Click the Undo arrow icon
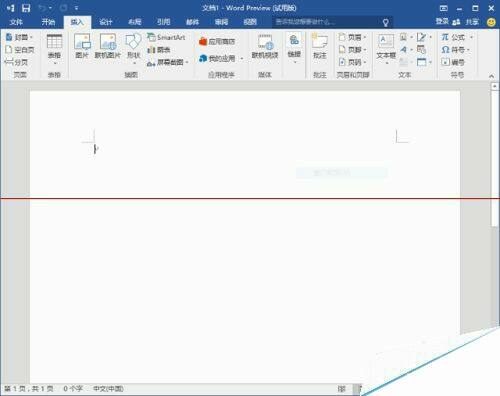The image size is (500, 396). (x=42, y=8)
